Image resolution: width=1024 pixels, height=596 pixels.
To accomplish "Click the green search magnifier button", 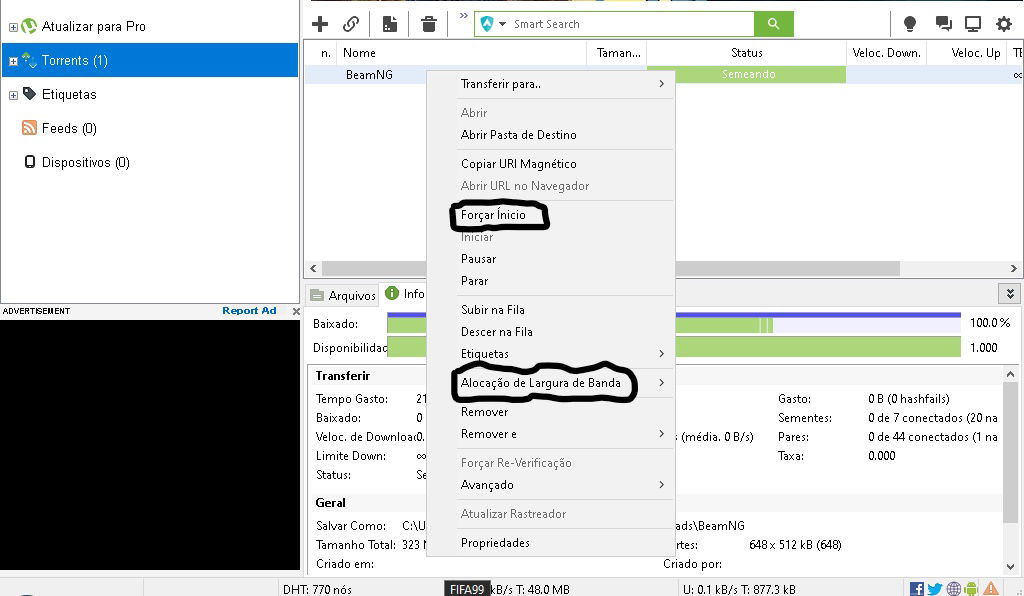I will coord(773,24).
